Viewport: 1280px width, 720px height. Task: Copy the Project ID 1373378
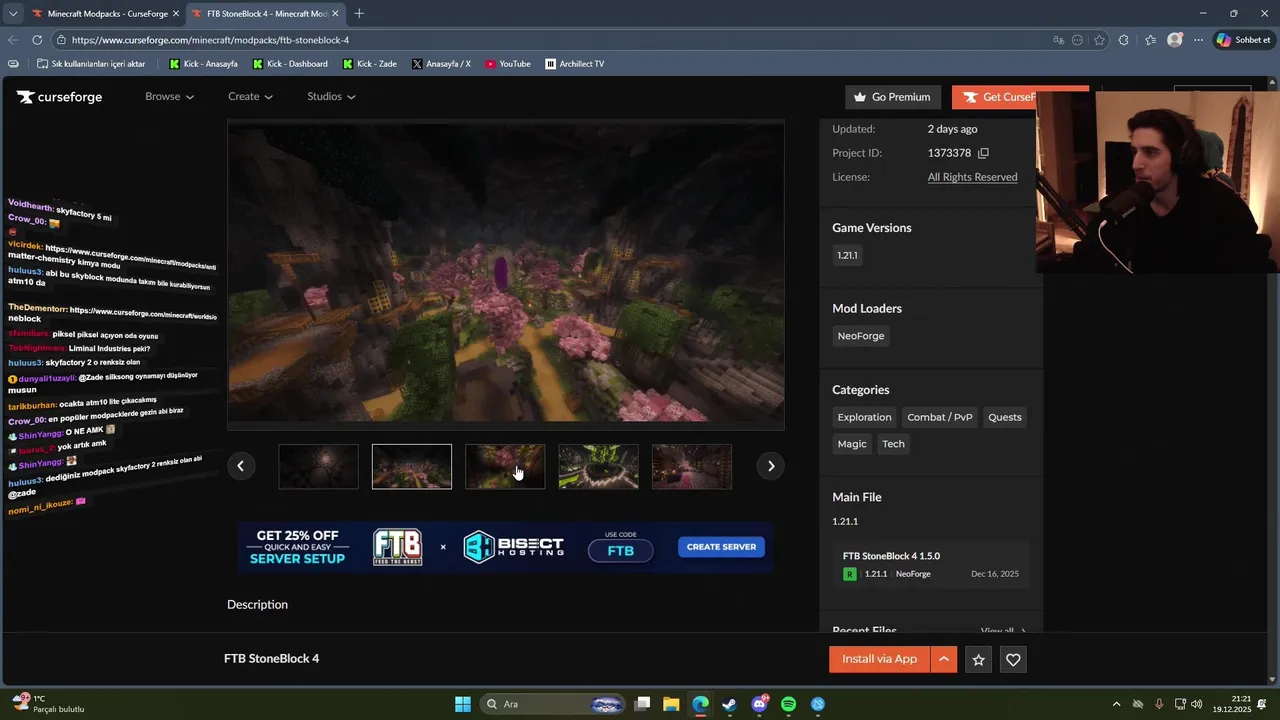coord(983,153)
